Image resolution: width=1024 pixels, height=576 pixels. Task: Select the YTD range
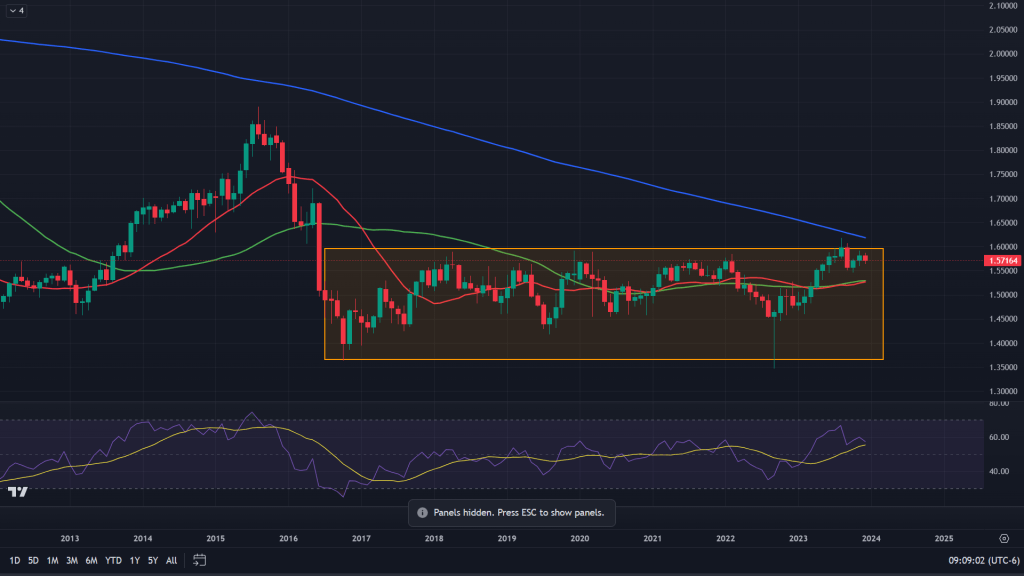pyautogui.click(x=112, y=560)
